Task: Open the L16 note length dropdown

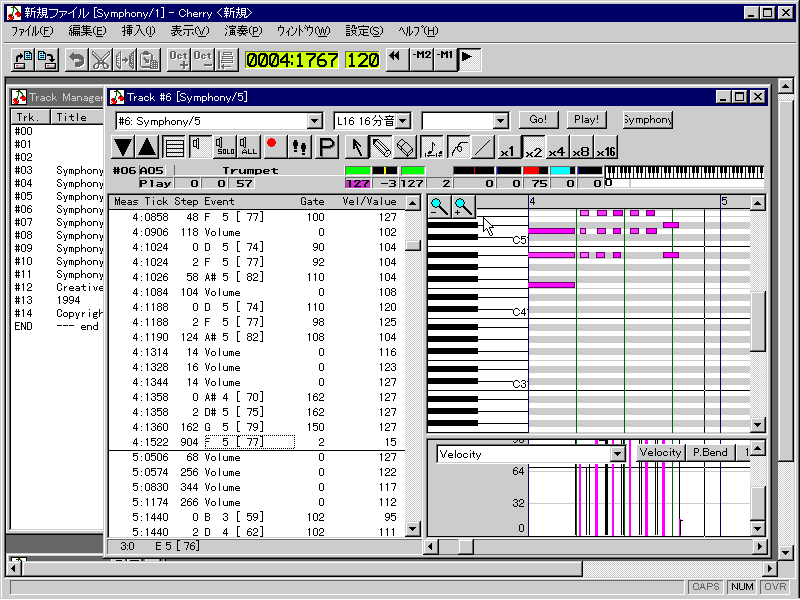Action: tap(403, 121)
